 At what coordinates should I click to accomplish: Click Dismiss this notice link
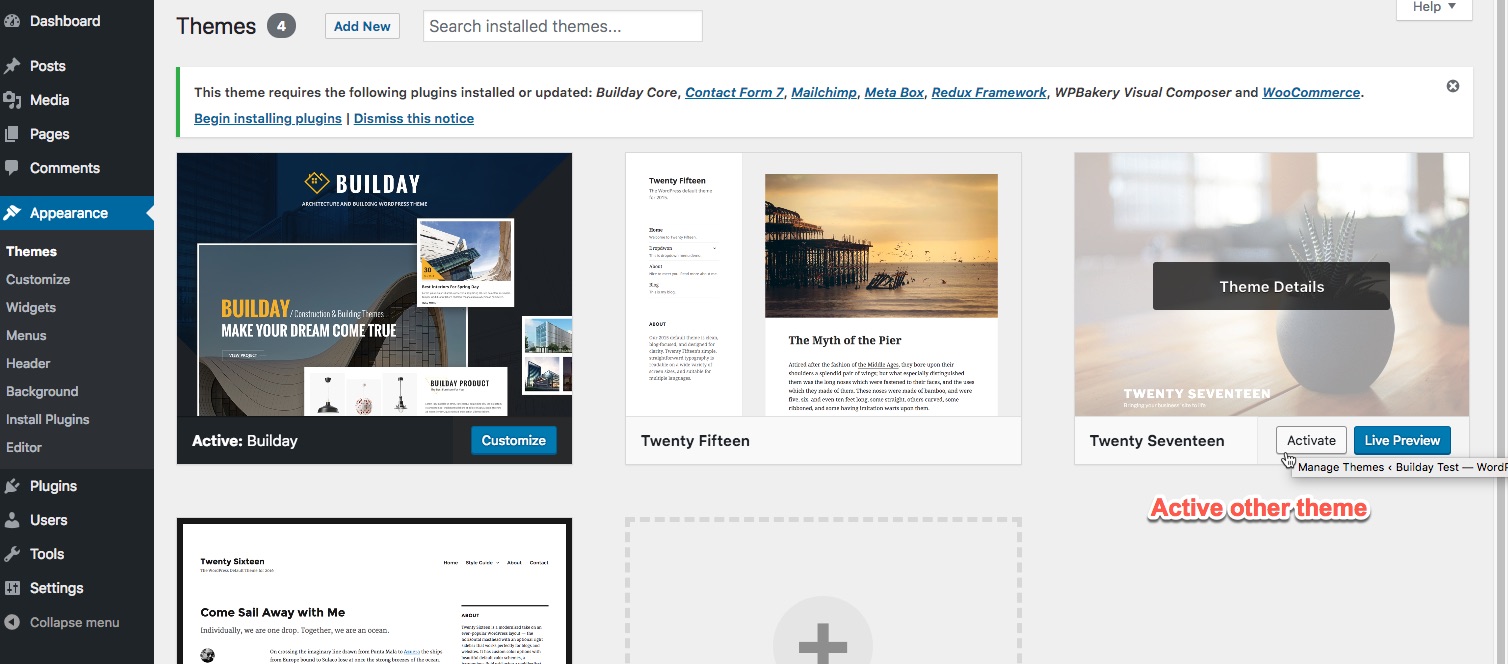click(414, 118)
